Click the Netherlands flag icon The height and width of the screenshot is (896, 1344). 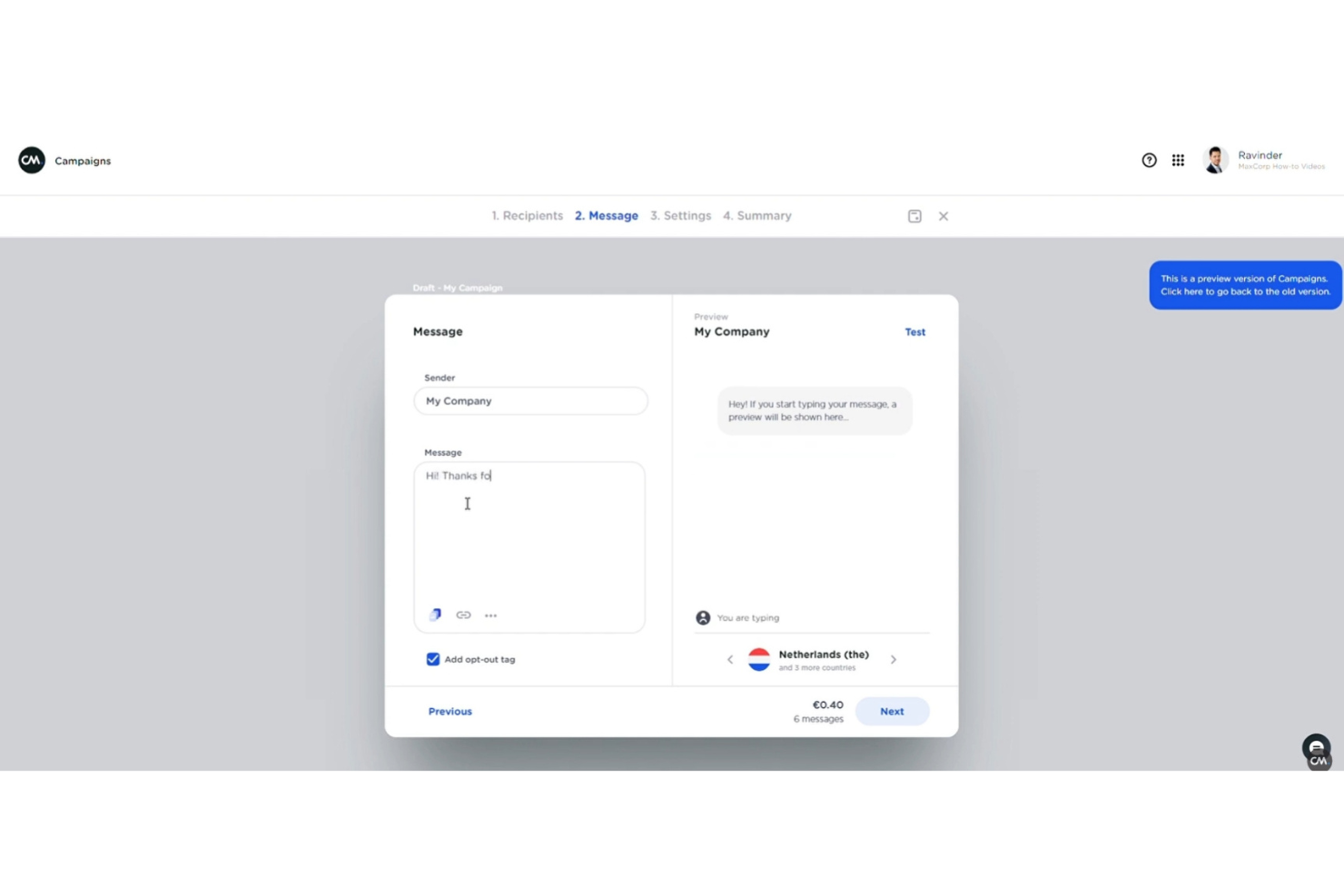pos(759,659)
